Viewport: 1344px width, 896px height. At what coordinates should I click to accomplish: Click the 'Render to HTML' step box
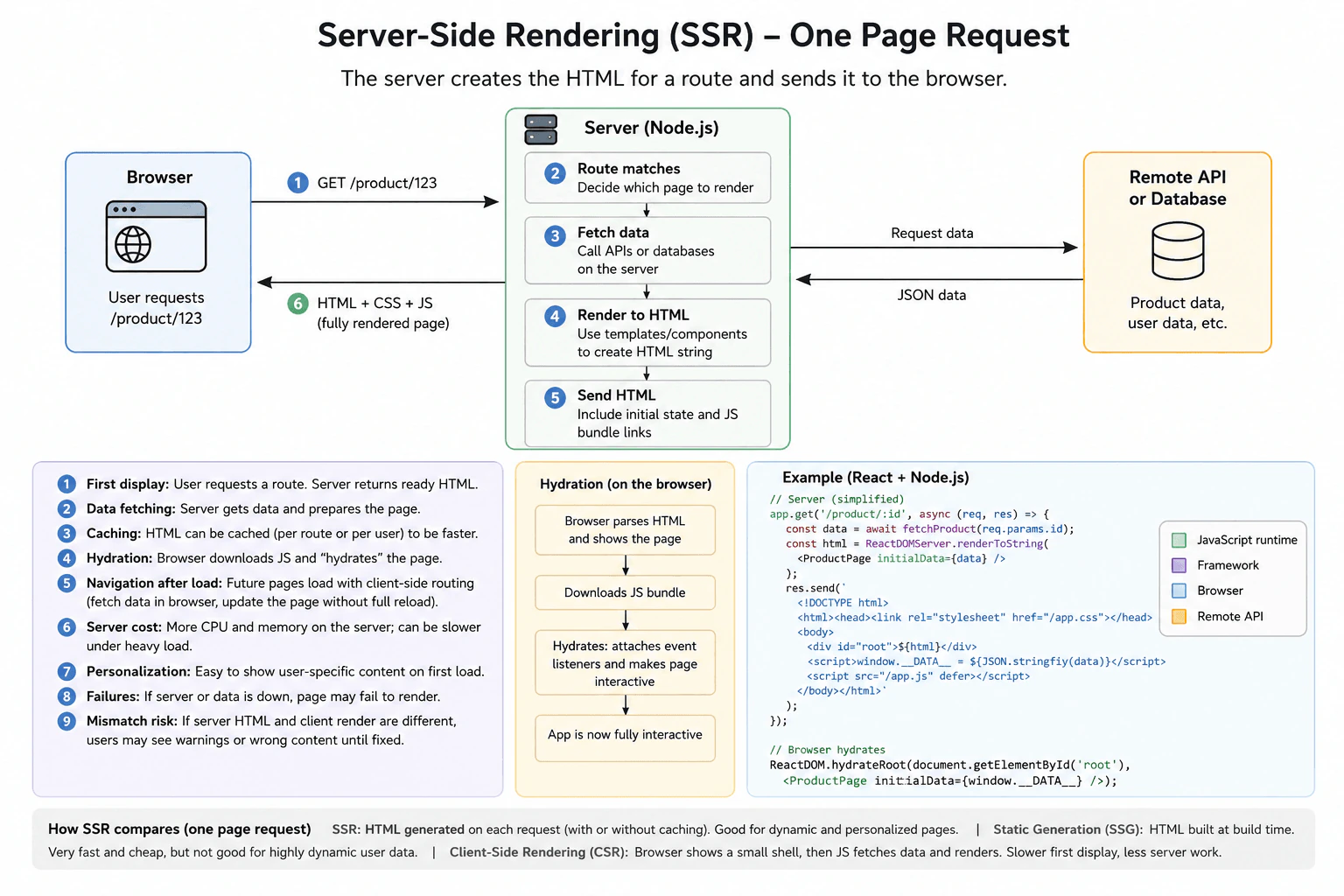(x=647, y=332)
